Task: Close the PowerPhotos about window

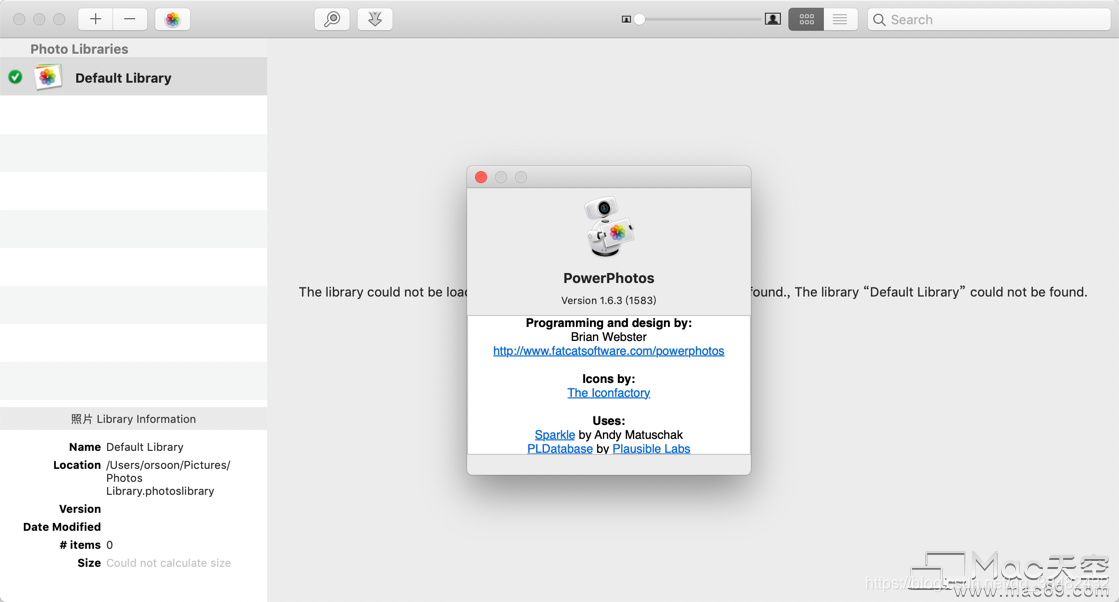Action: click(x=481, y=177)
